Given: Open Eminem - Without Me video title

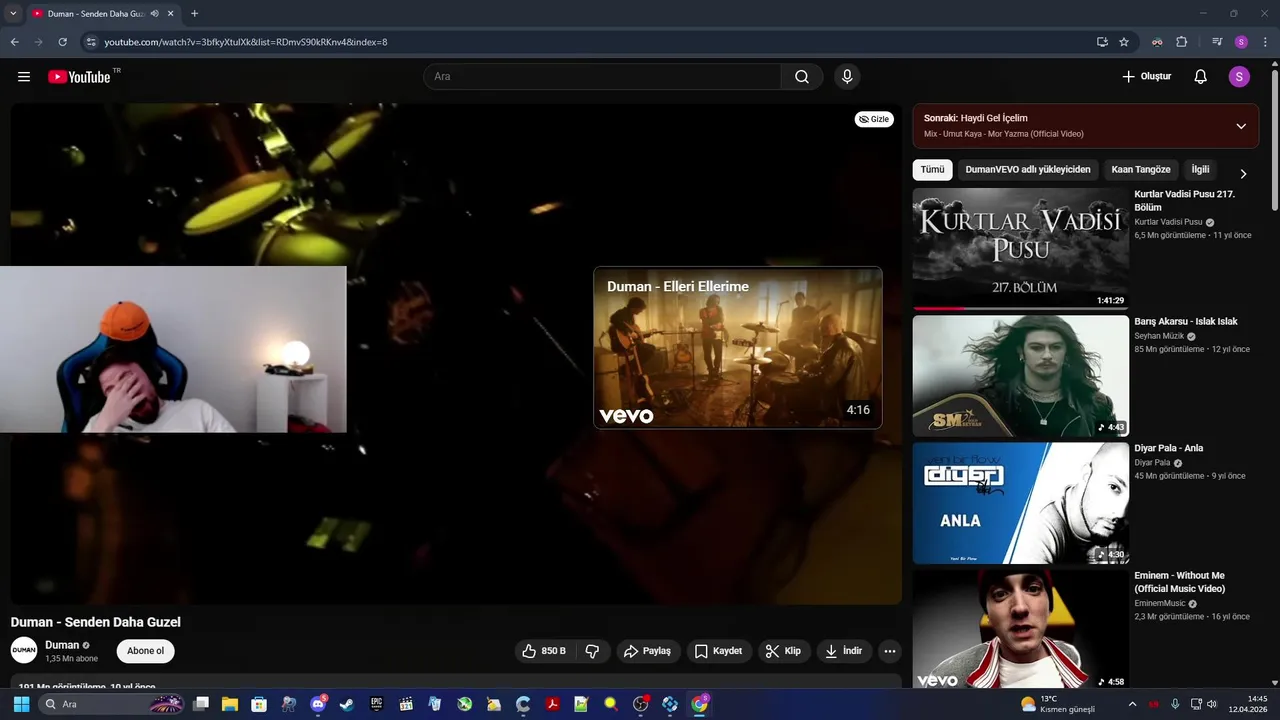Looking at the screenshot, I should pos(1180,582).
